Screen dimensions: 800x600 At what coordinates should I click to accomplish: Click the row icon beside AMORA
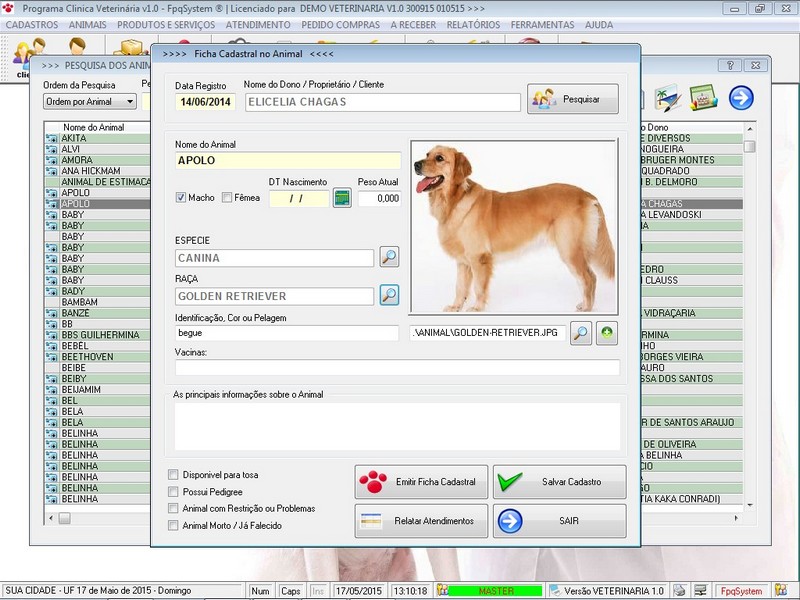coord(52,160)
